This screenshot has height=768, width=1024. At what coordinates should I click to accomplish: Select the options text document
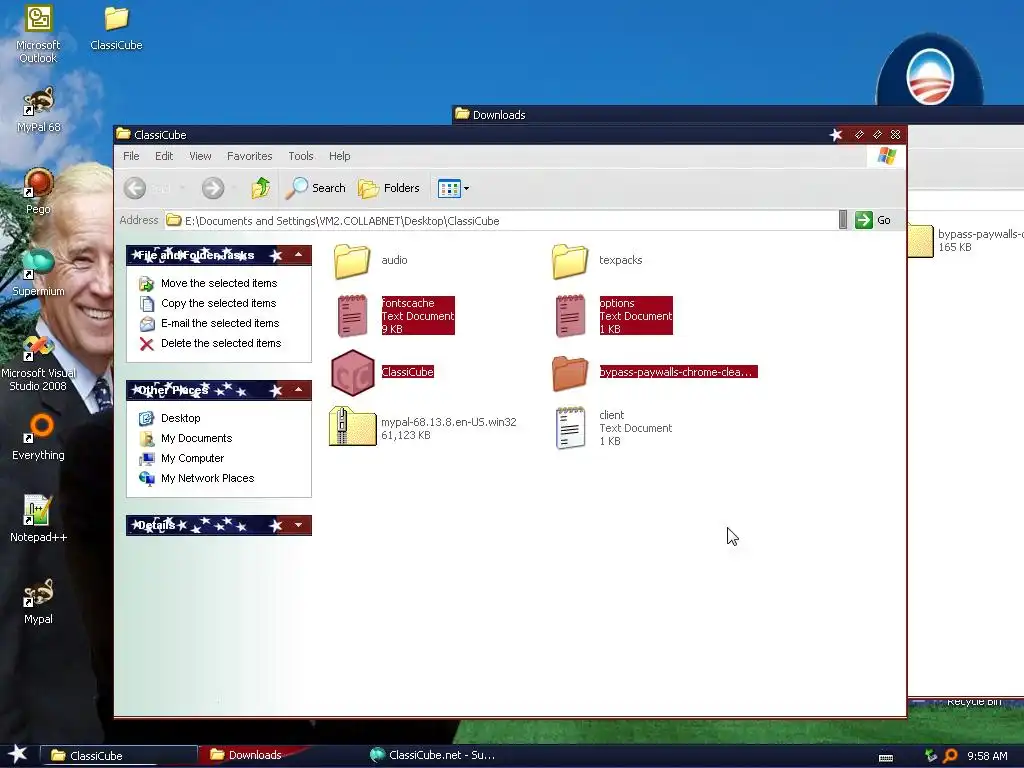click(613, 316)
